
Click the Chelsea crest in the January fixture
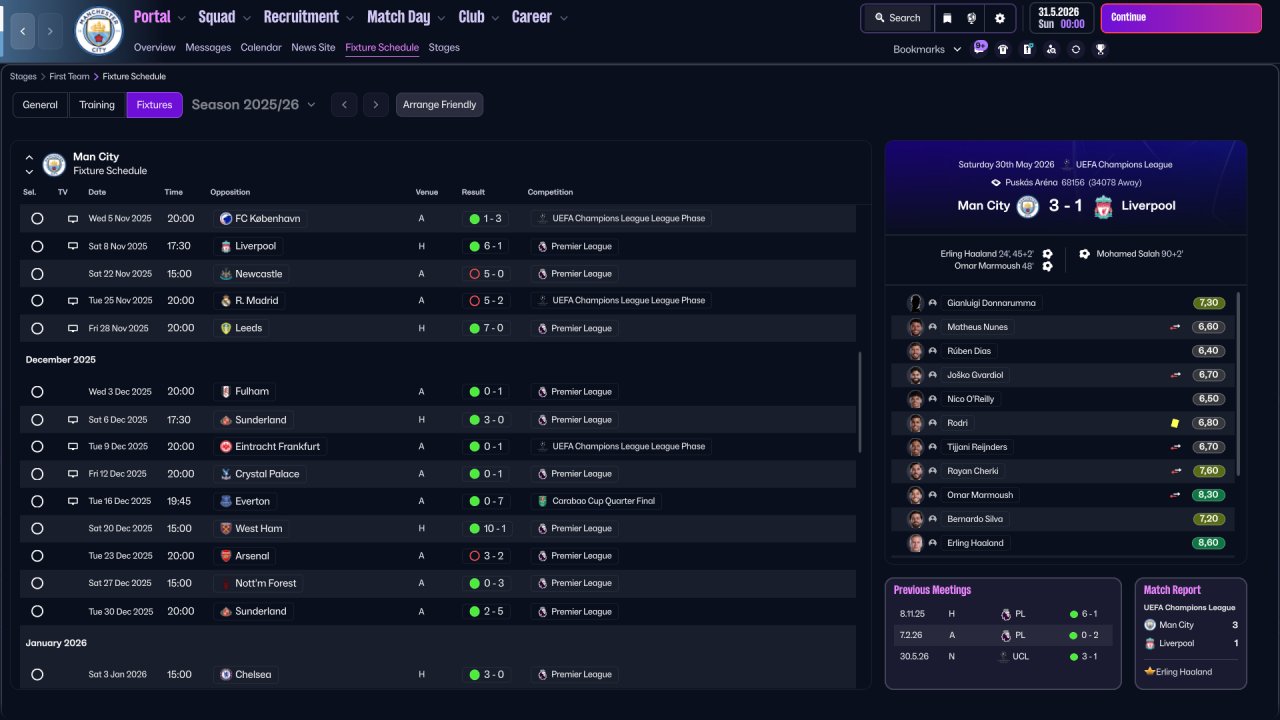(226, 675)
